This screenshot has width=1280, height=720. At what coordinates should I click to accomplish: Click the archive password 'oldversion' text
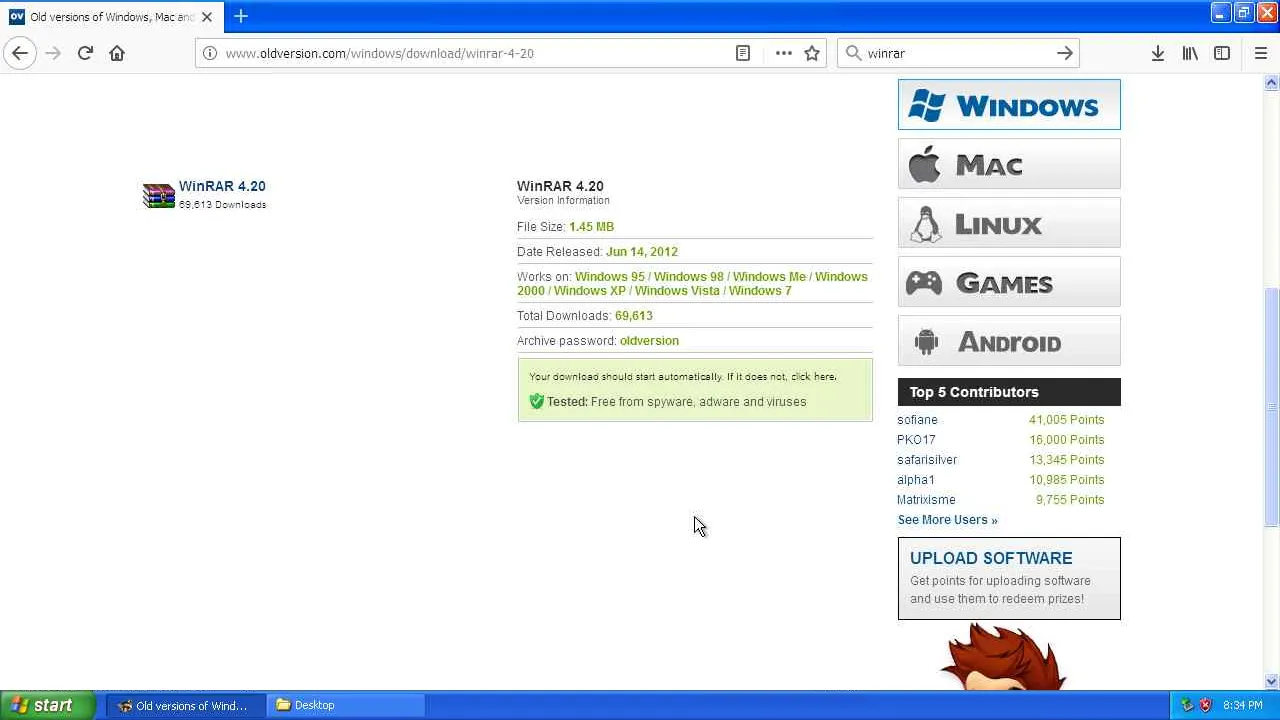pos(649,341)
